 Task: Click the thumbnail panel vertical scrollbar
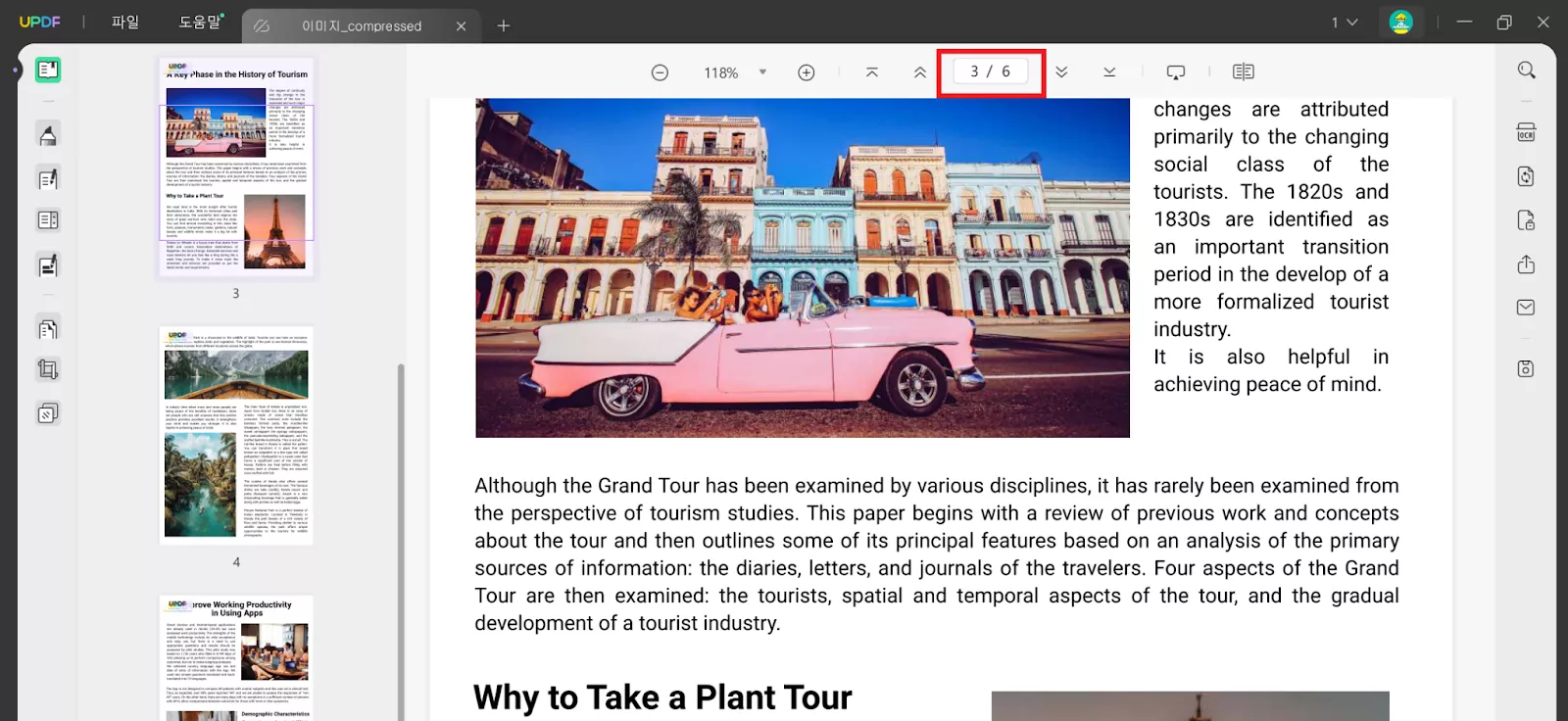[401, 541]
